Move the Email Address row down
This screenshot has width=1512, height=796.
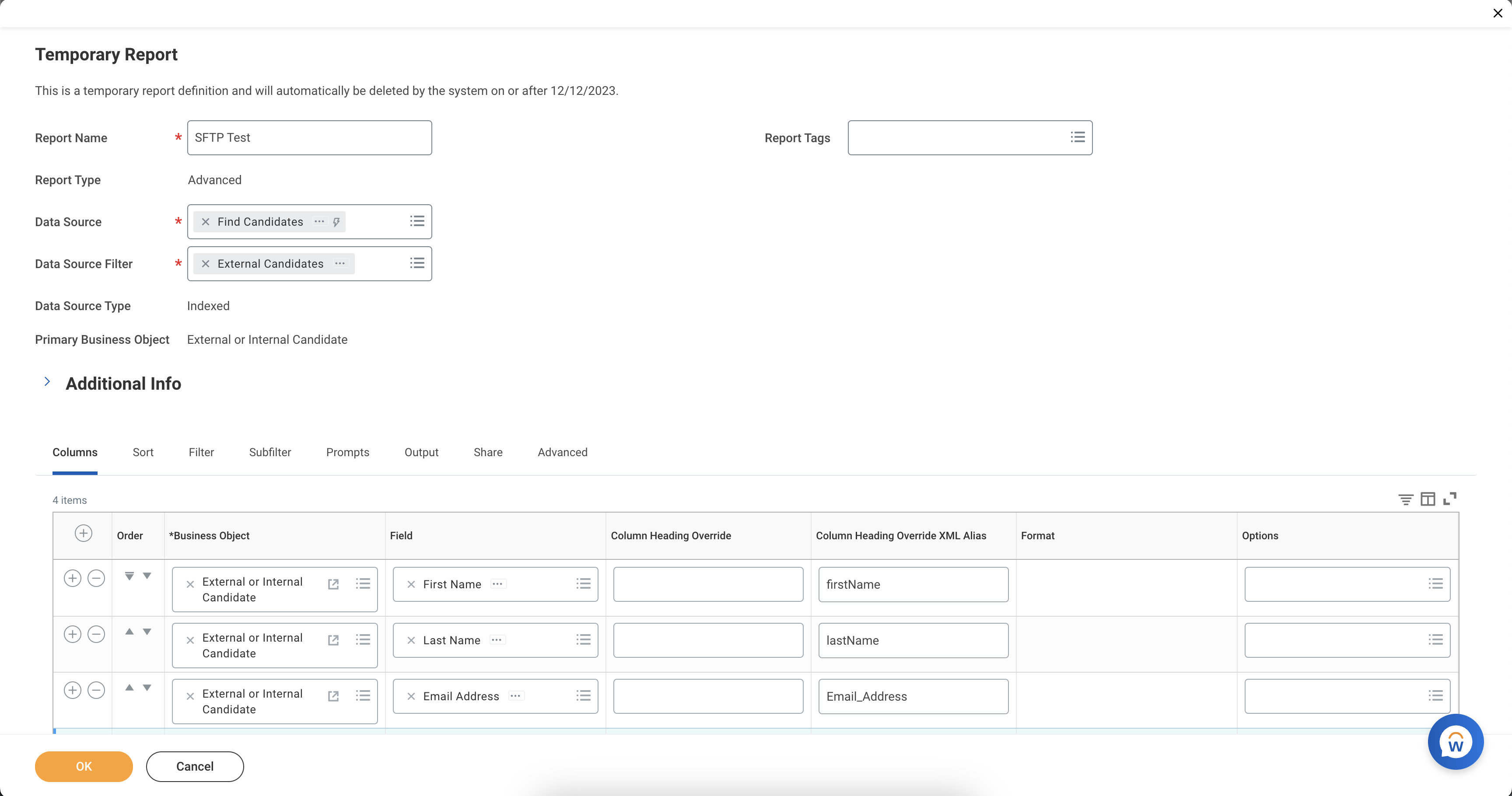(147, 688)
